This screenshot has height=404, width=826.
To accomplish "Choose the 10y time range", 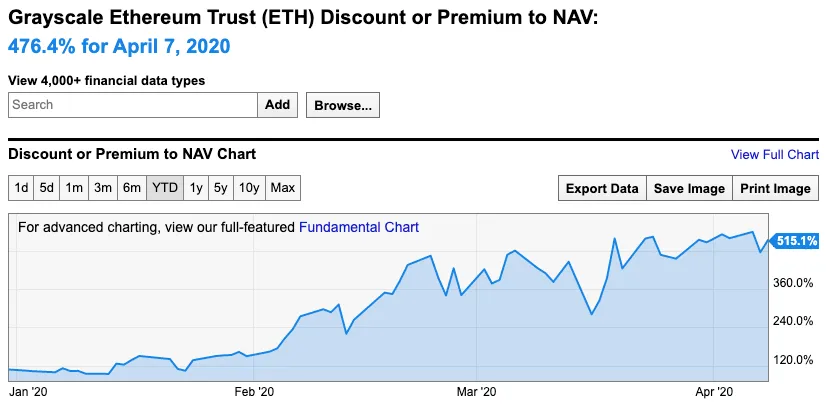I will click(x=249, y=188).
